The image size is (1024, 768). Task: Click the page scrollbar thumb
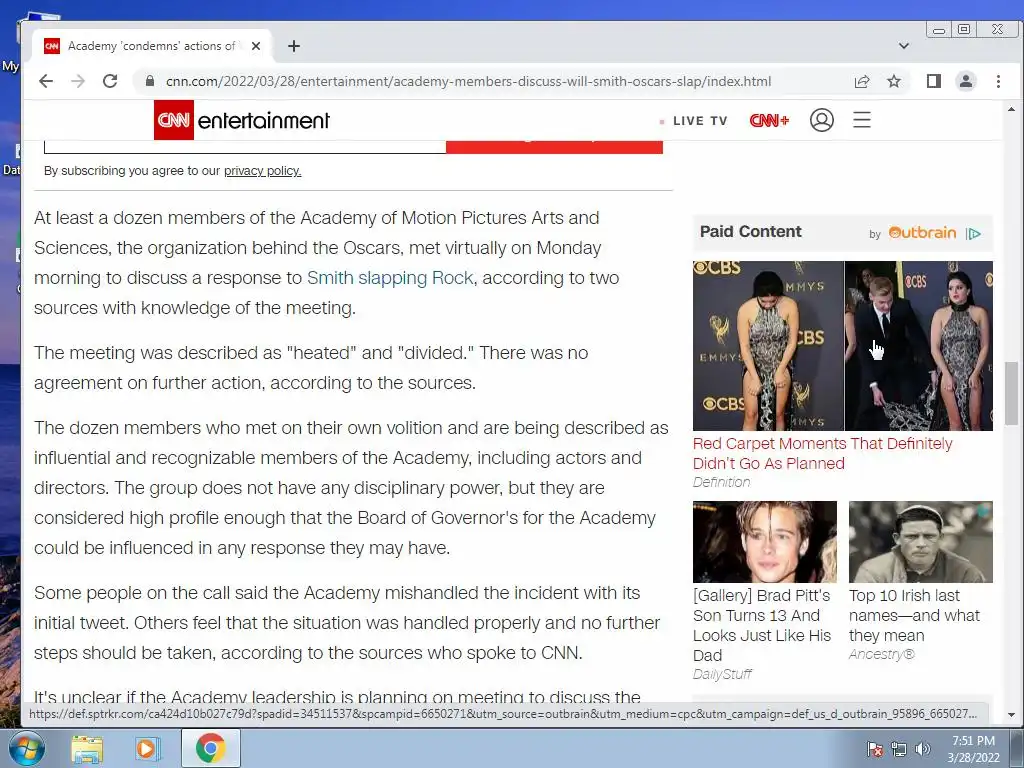(1011, 392)
